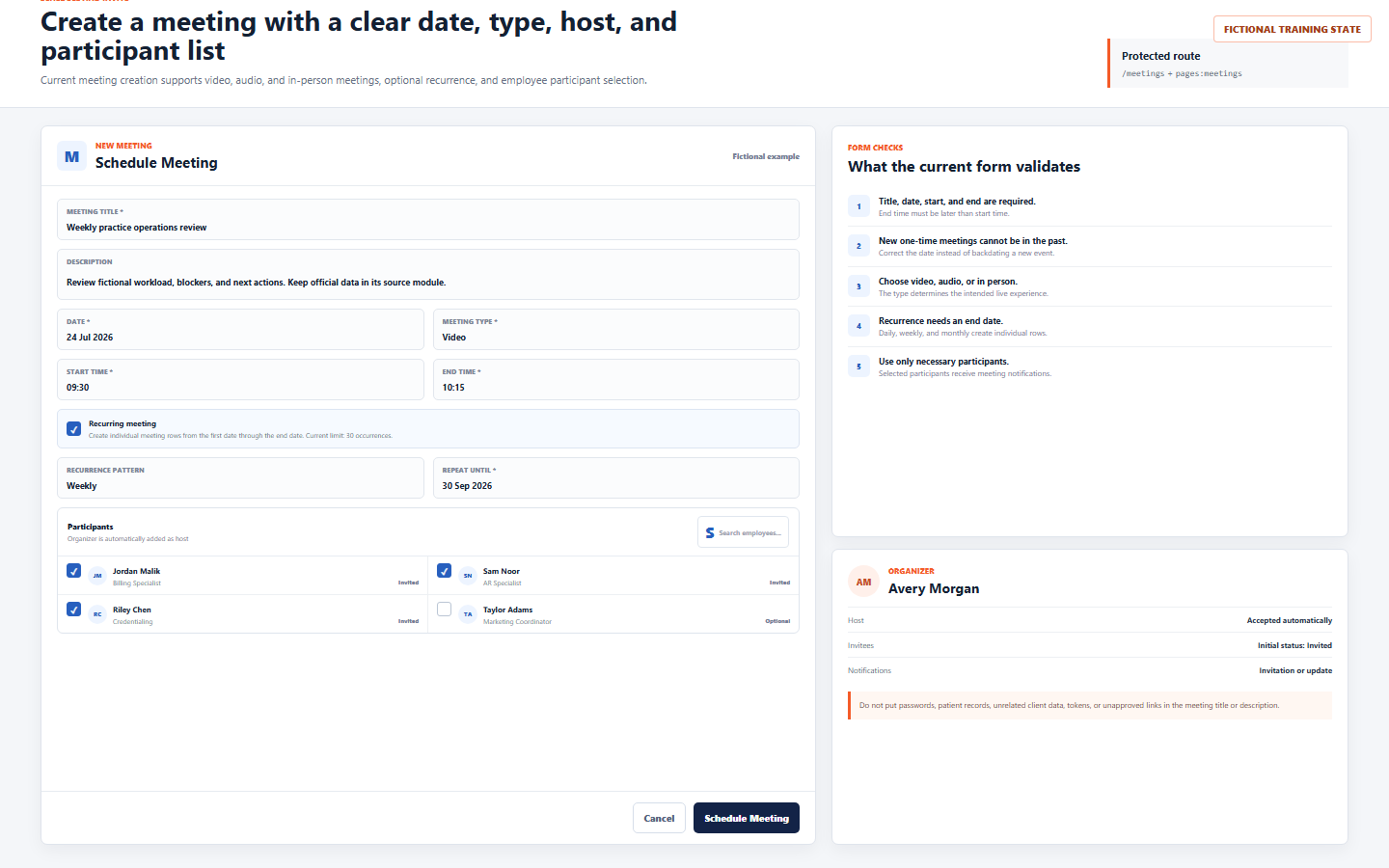
Task: Click the 'Fictional example' label
Action: coord(766,156)
